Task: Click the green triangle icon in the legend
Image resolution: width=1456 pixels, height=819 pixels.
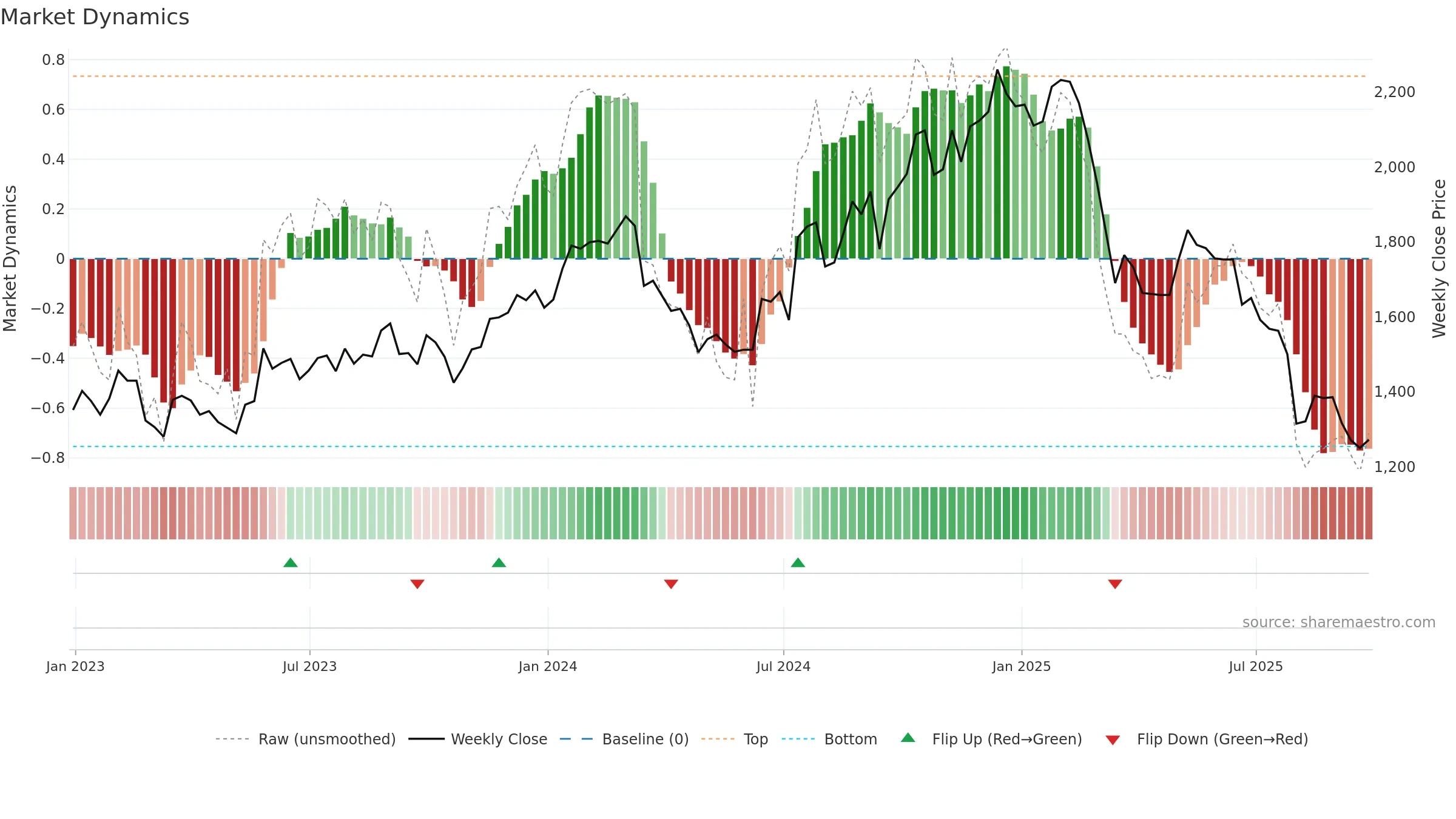Action: click(x=908, y=738)
